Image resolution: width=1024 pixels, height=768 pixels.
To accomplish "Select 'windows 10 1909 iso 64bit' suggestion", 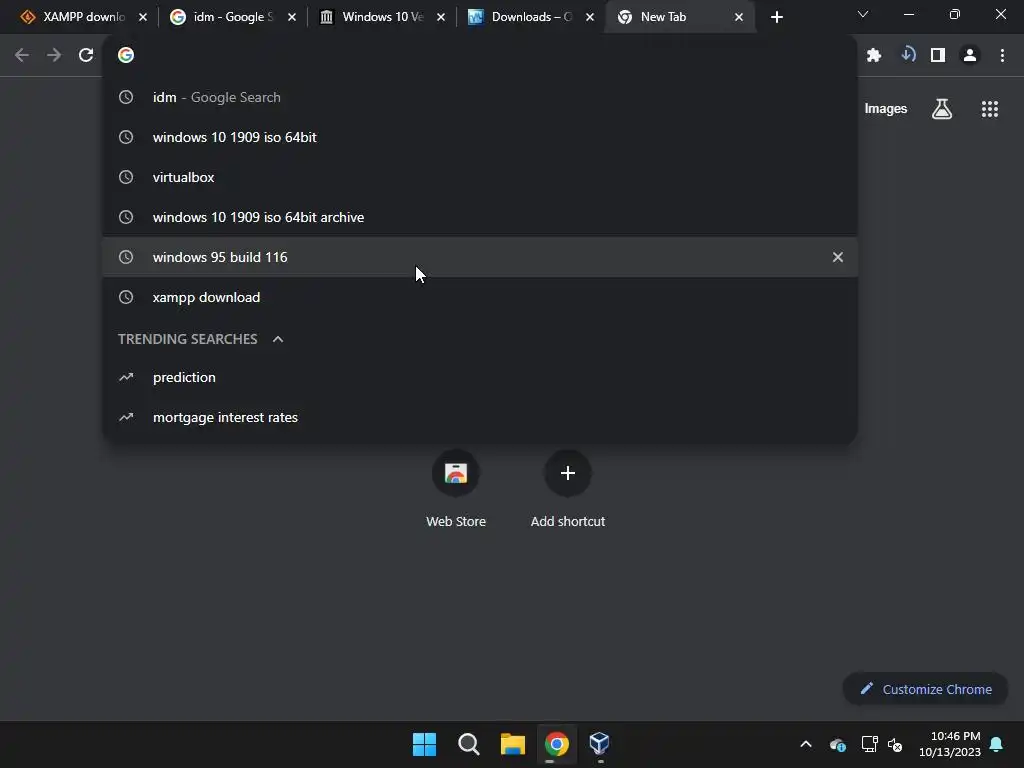I will pyautogui.click(x=480, y=137).
